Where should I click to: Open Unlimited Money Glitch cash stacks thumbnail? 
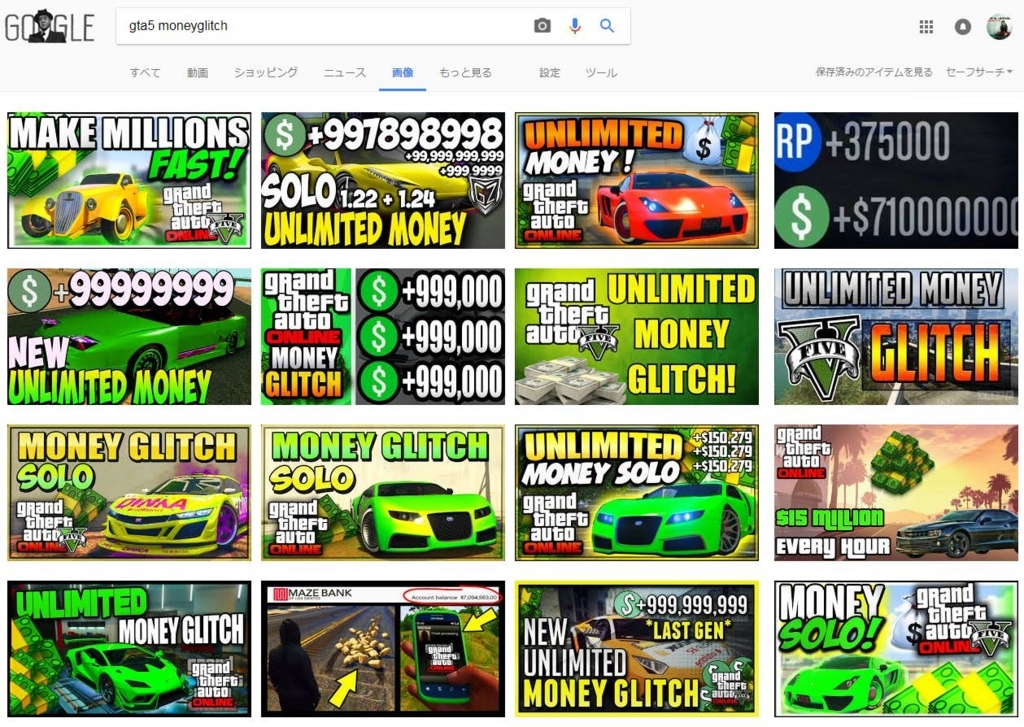637,336
